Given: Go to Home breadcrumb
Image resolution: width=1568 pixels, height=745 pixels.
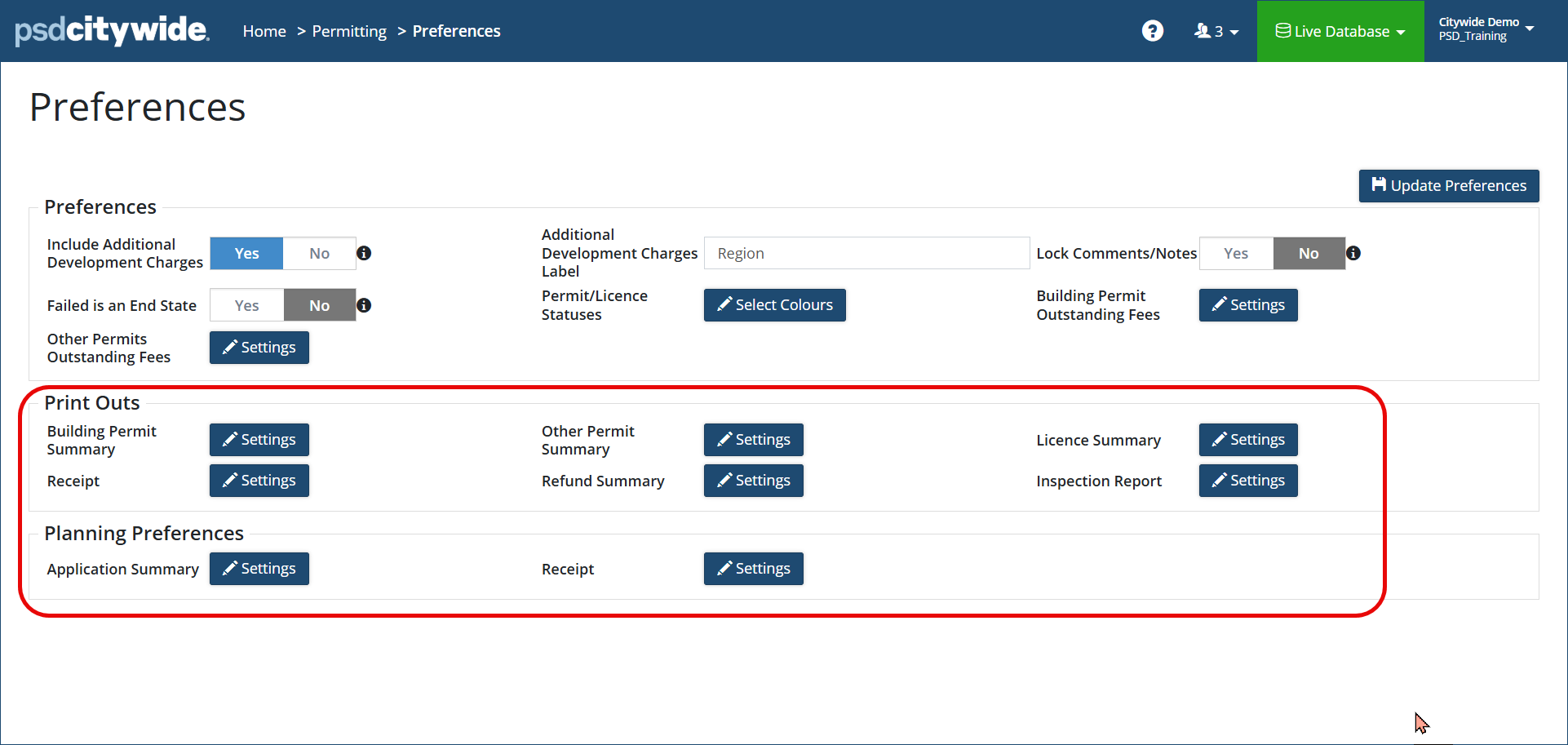Looking at the screenshot, I should pos(264,31).
